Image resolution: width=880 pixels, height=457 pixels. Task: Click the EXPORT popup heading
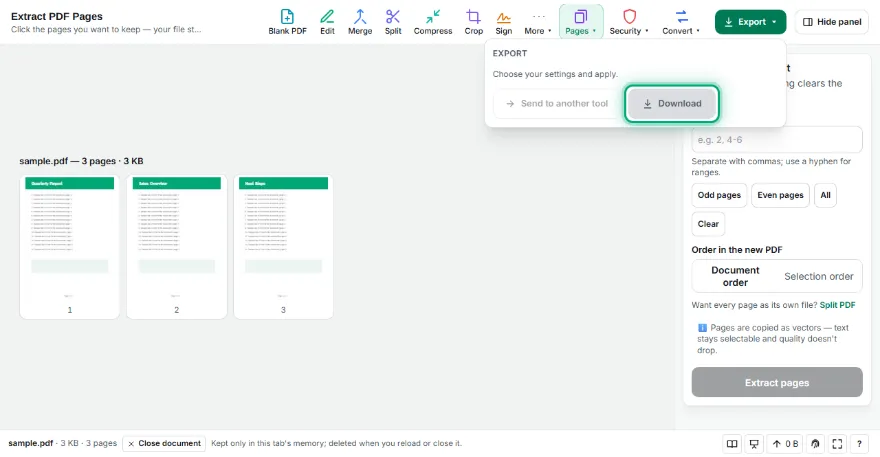510,53
